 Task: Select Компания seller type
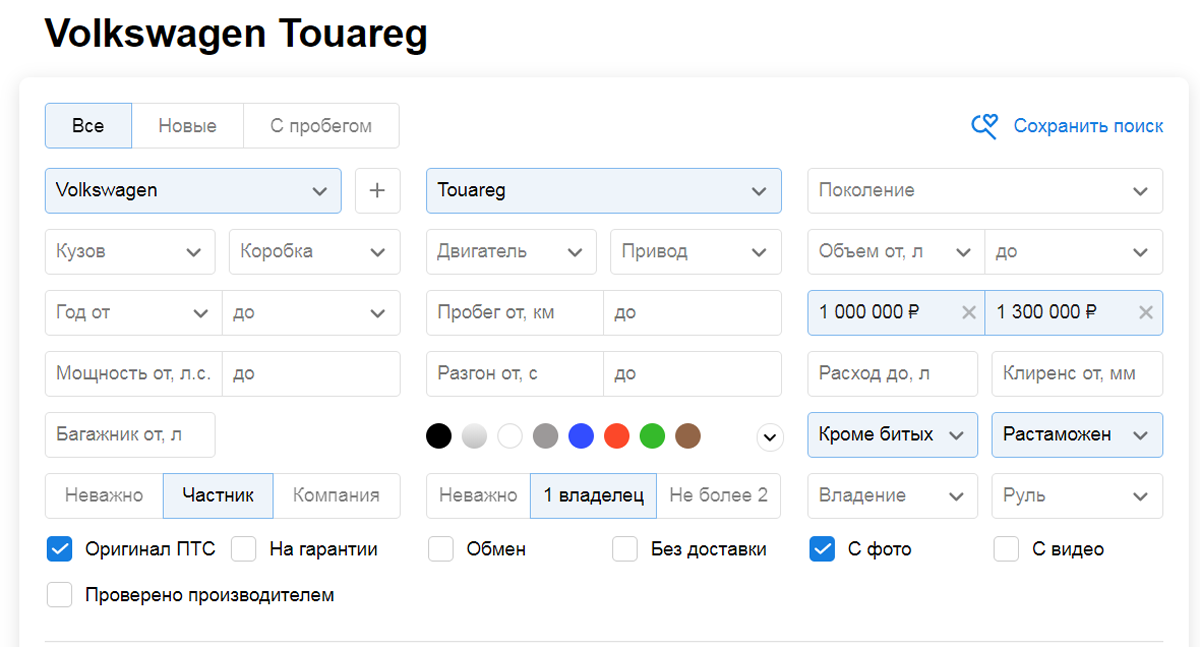(336, 495)
